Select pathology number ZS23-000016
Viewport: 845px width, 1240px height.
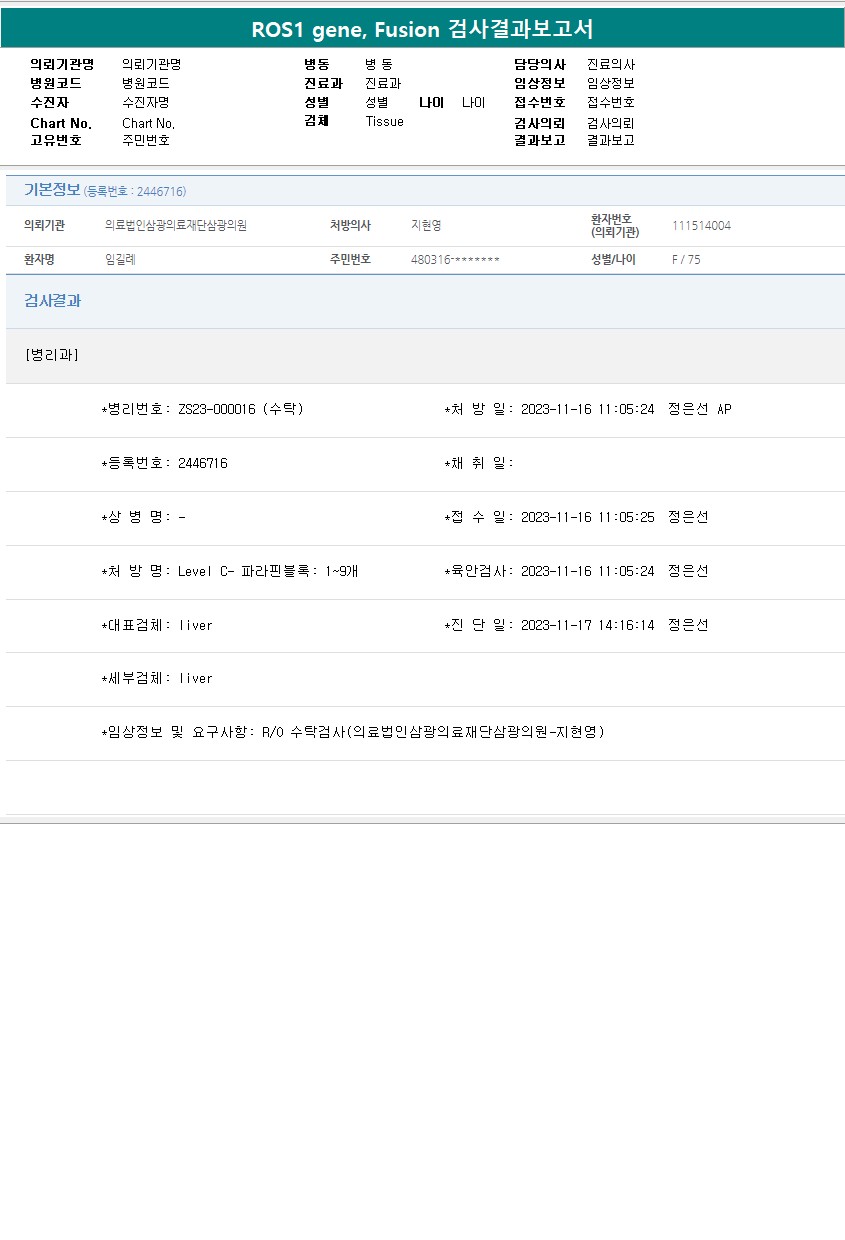coord(217,409)
